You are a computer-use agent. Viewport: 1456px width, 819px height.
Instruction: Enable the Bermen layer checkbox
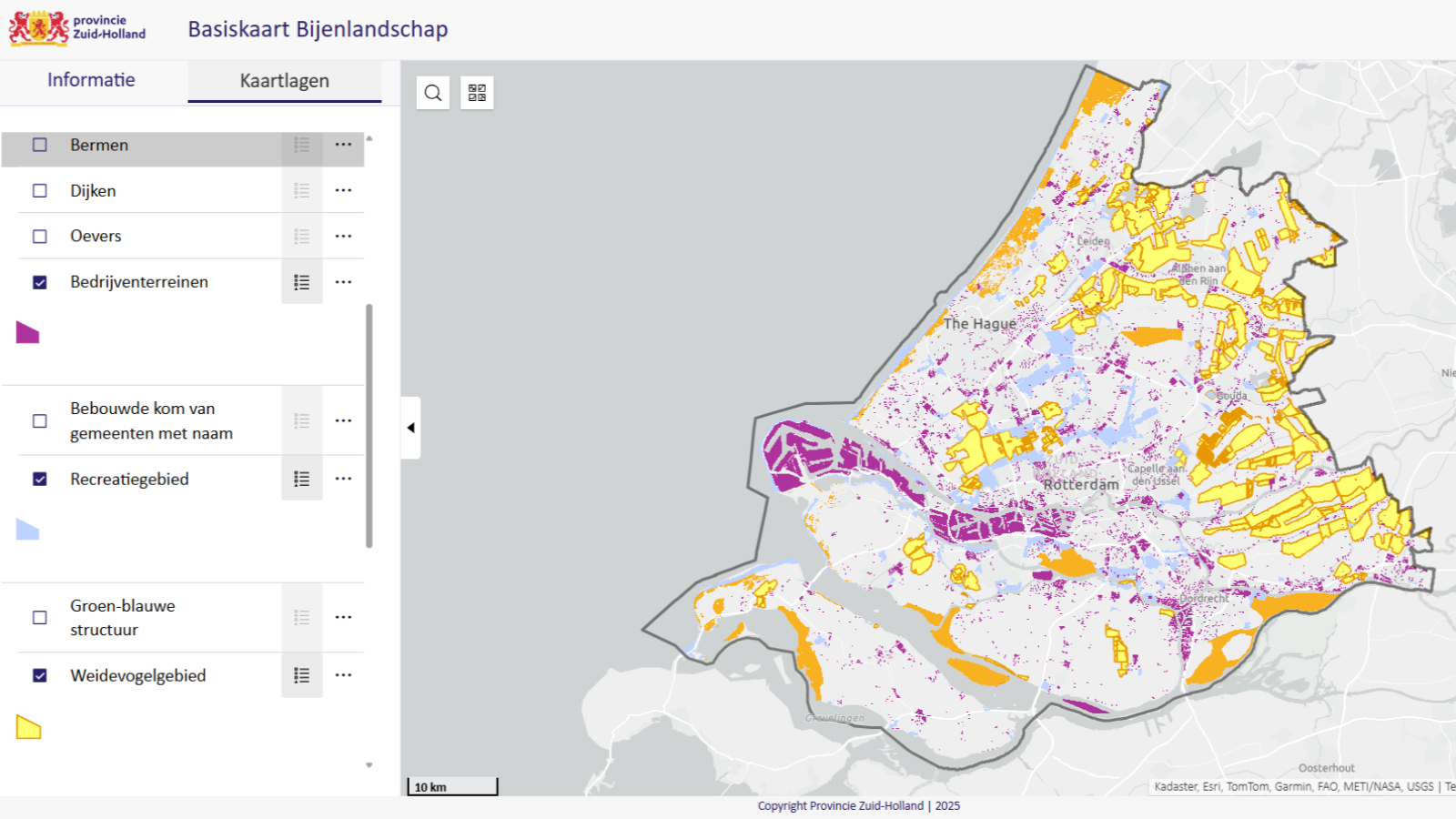[x=40, y=145]
